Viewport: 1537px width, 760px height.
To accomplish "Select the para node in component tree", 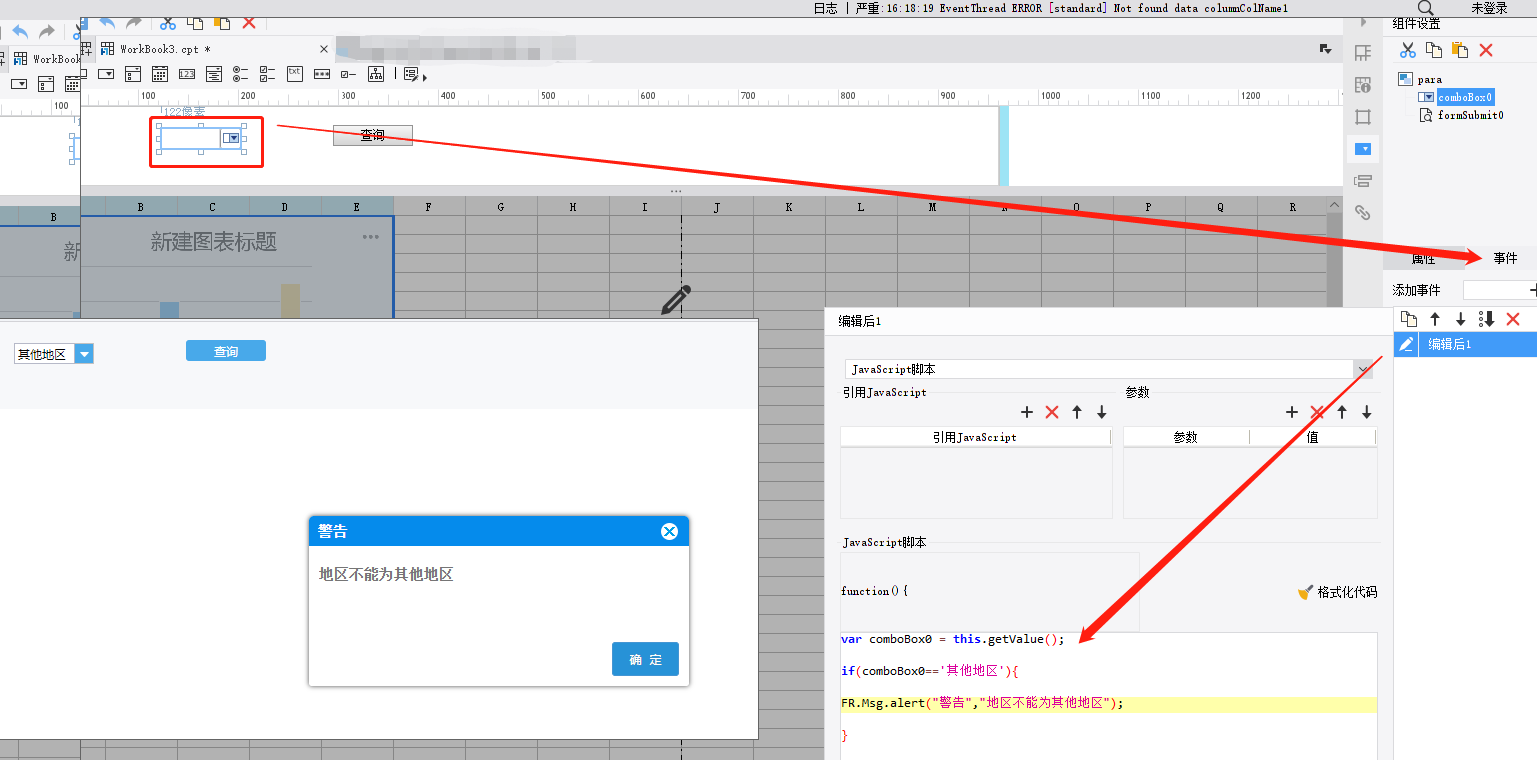I will (x=1429, y=79).
